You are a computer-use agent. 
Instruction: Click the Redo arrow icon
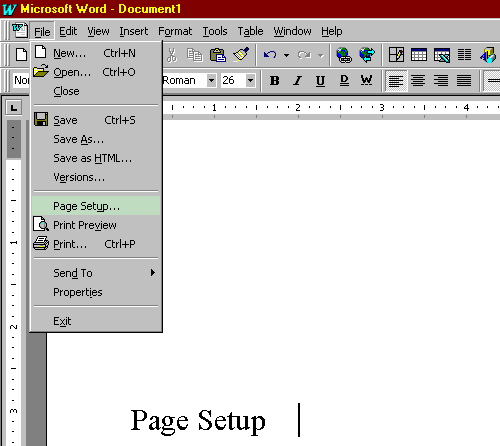click(304, 55)
